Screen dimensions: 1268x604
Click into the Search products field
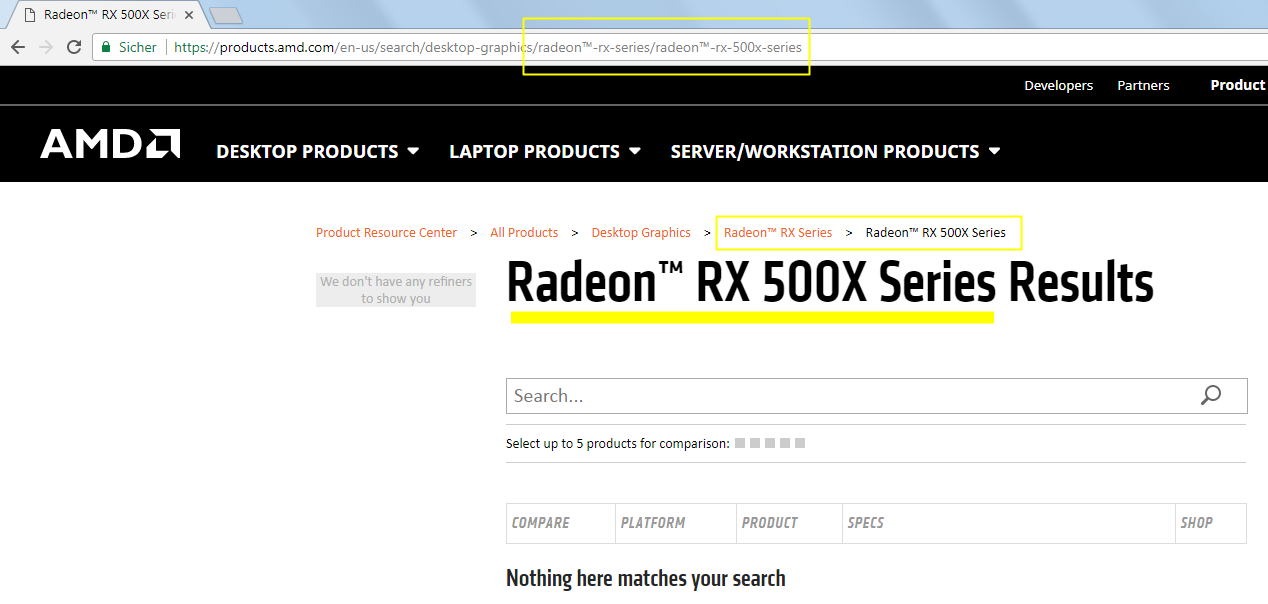850,395
